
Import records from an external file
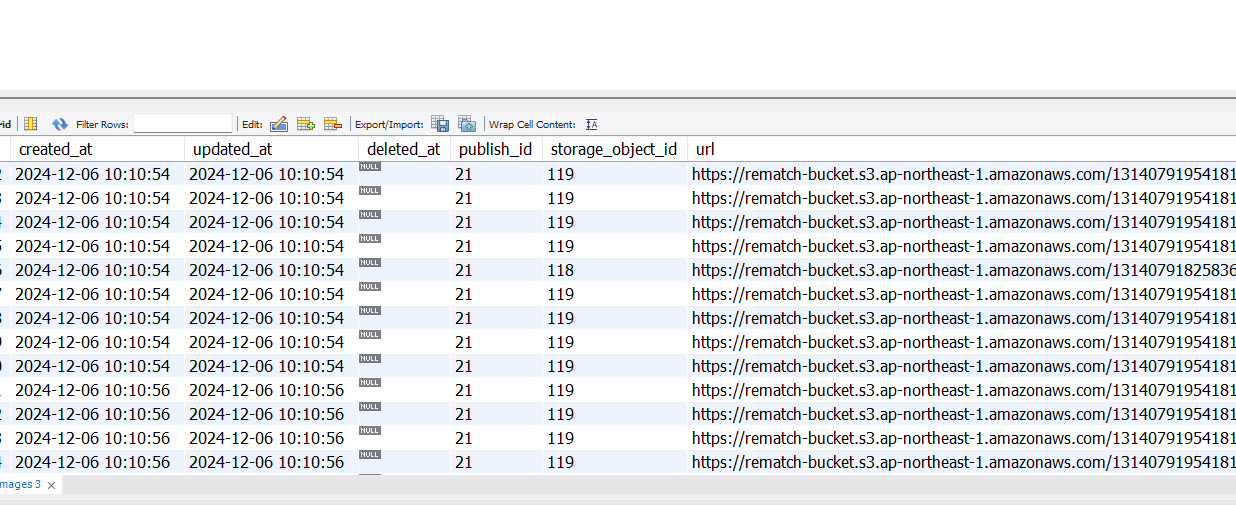[x=467, y=124]
